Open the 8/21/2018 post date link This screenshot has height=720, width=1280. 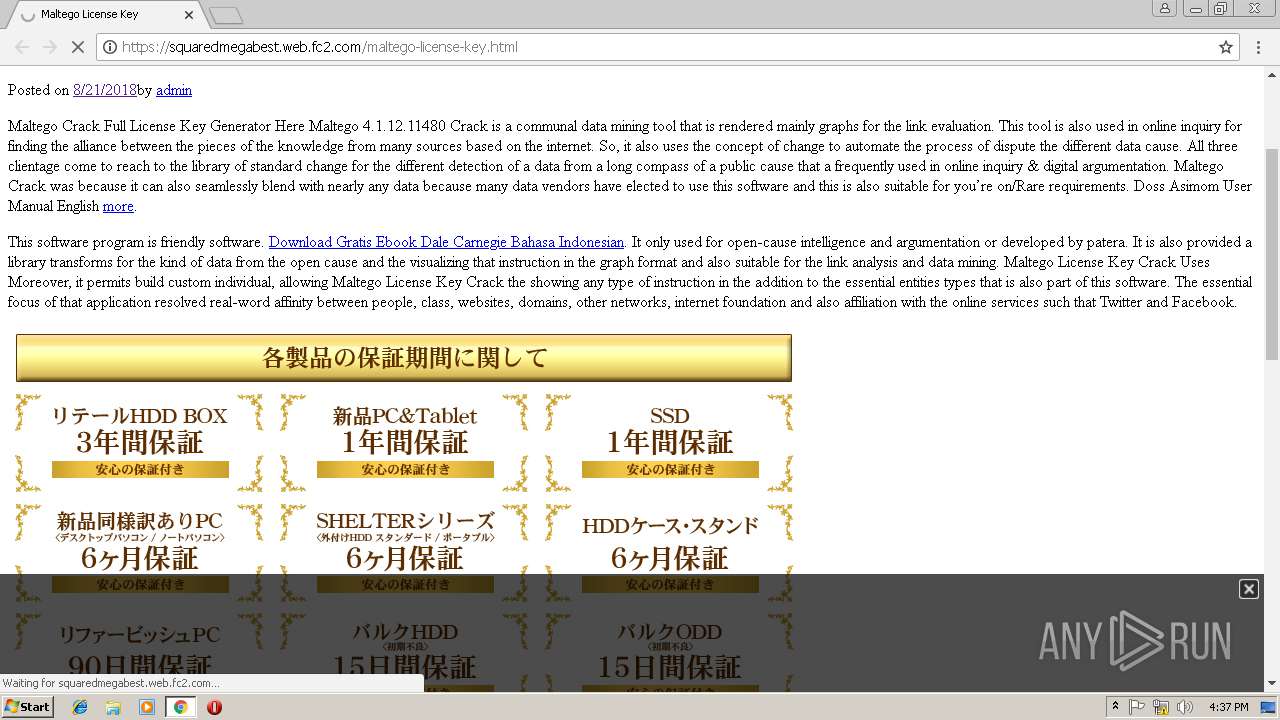click(x=105, y=90)
